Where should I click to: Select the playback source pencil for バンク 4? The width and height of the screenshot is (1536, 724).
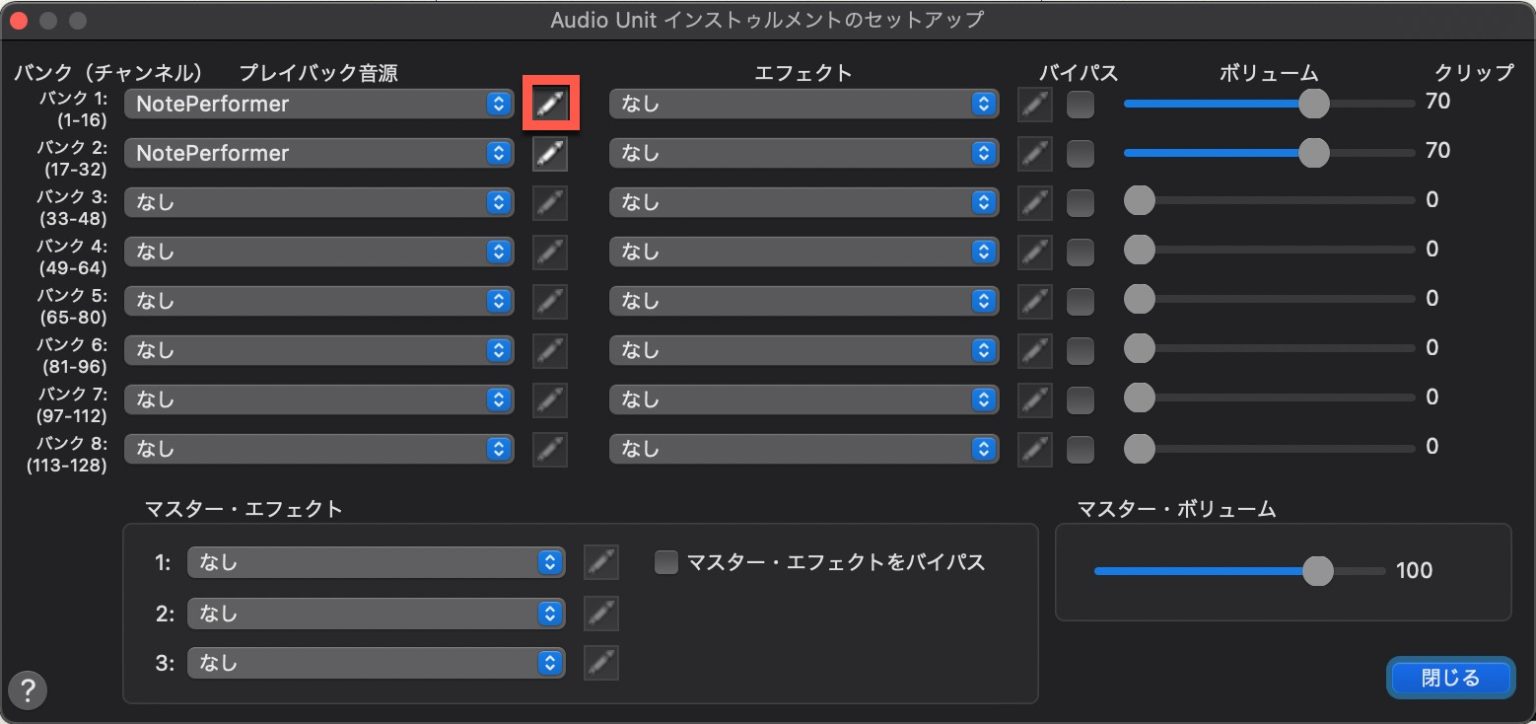pyautogui.click(x=549, y=251)
